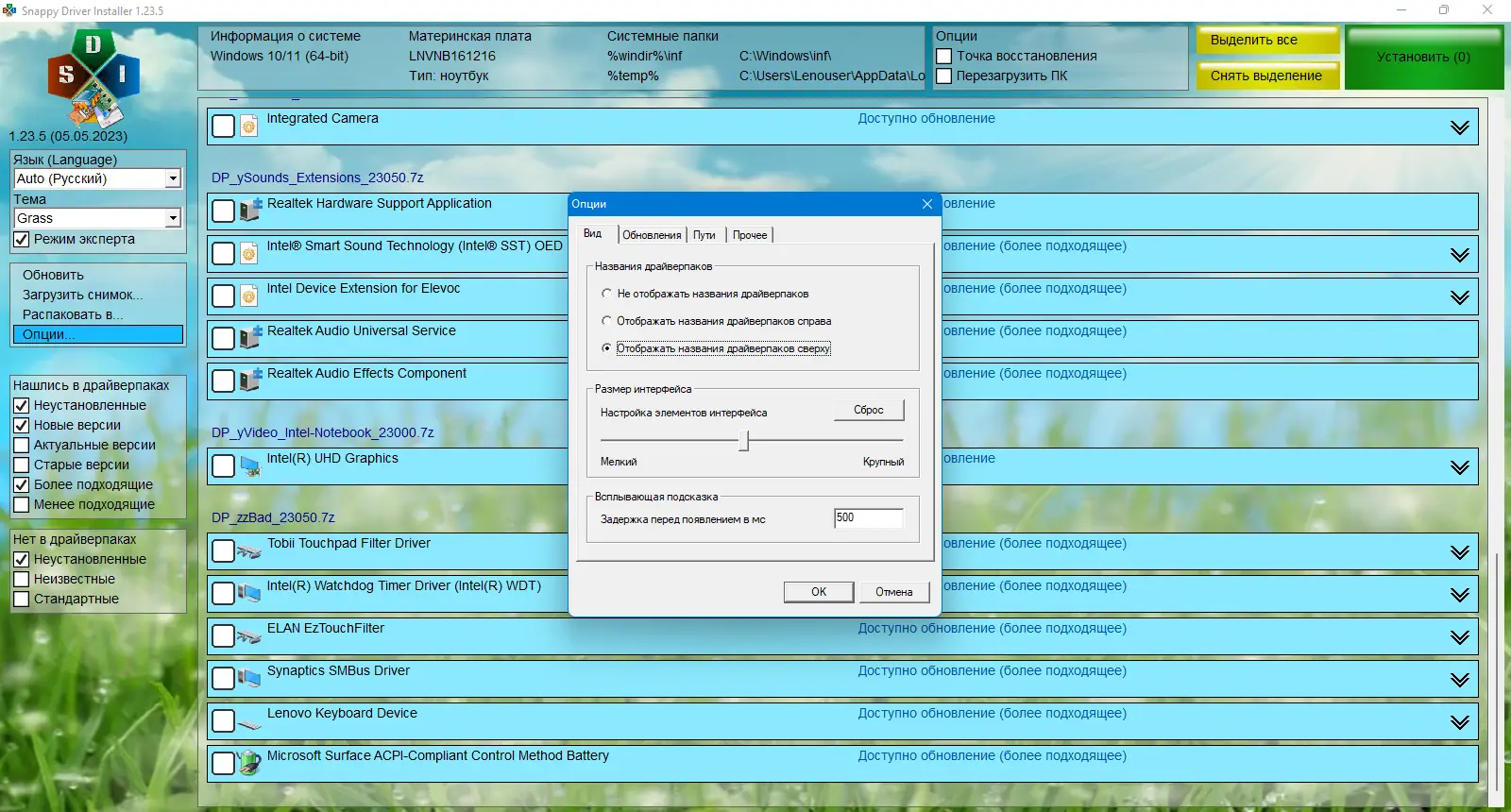Click the Realtek Hardware Support Application icon
Image resolution: width=1511 pixels, height=812 pixels.
[250, 211]
